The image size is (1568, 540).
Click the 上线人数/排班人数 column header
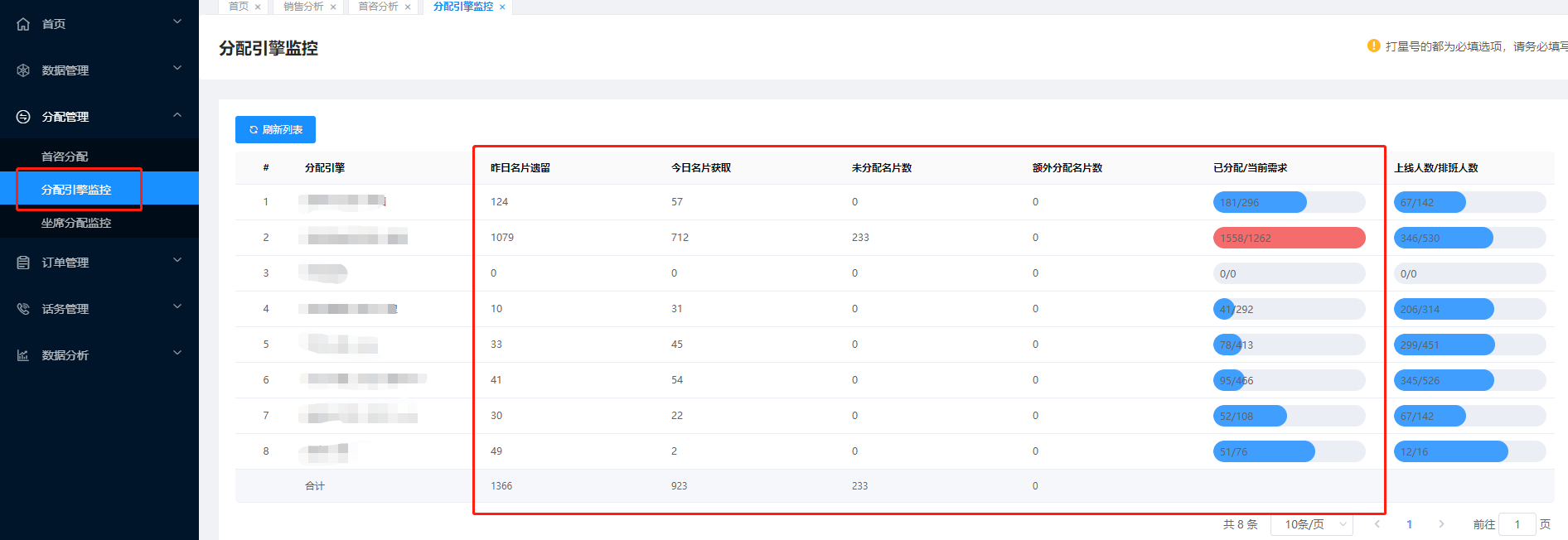pos(1436,167)
